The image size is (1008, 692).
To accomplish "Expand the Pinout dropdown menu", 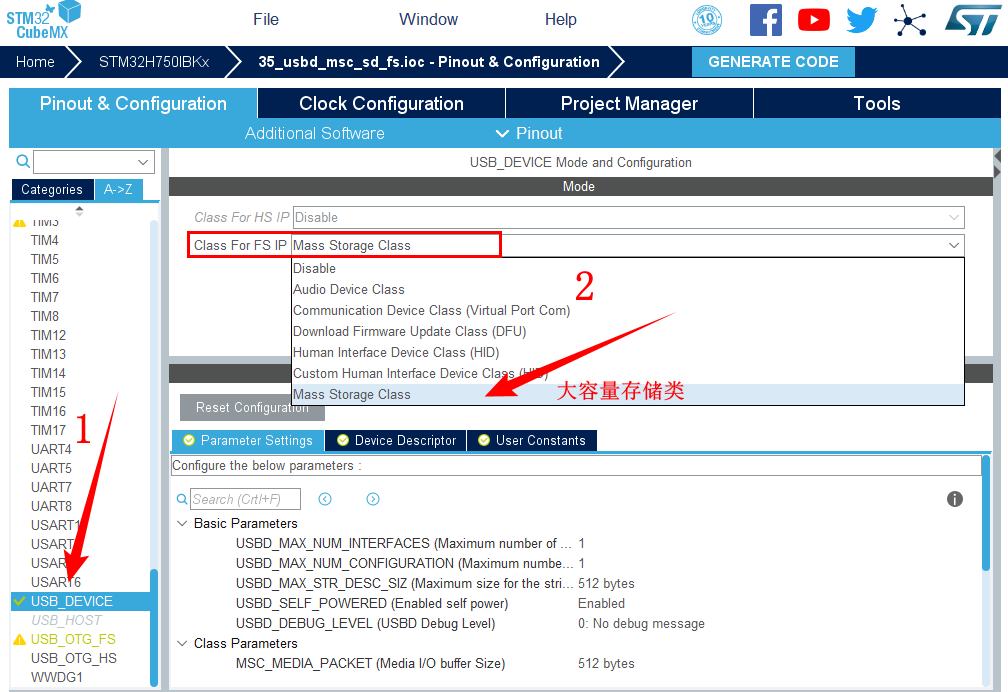I will click(529, 134).
